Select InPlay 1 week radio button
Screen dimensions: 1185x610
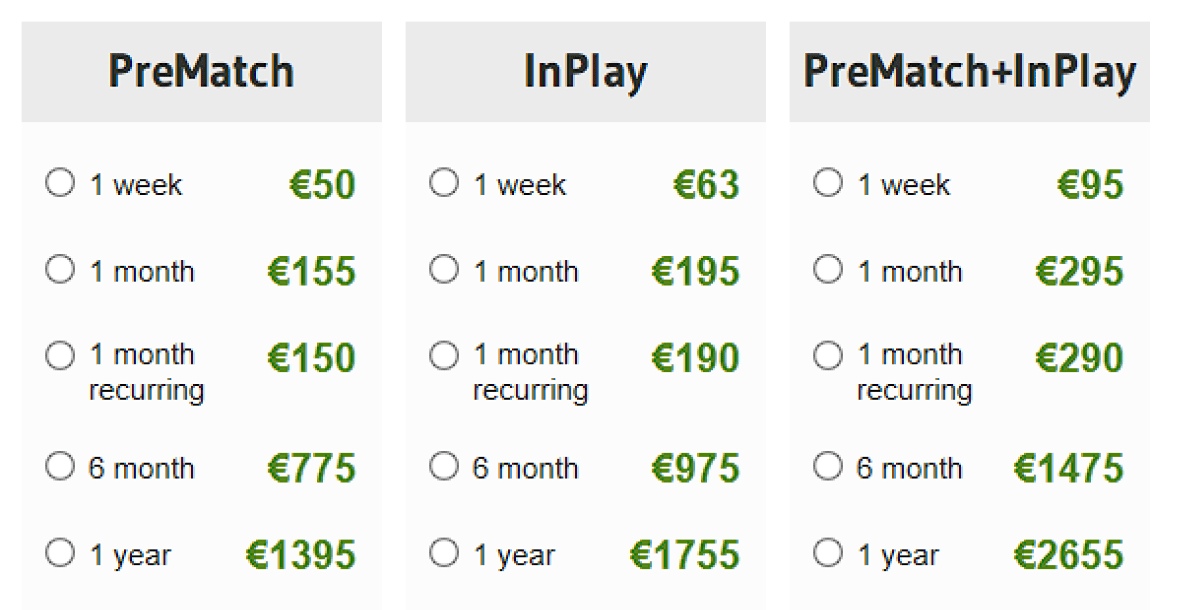click(x=444, y=183)
